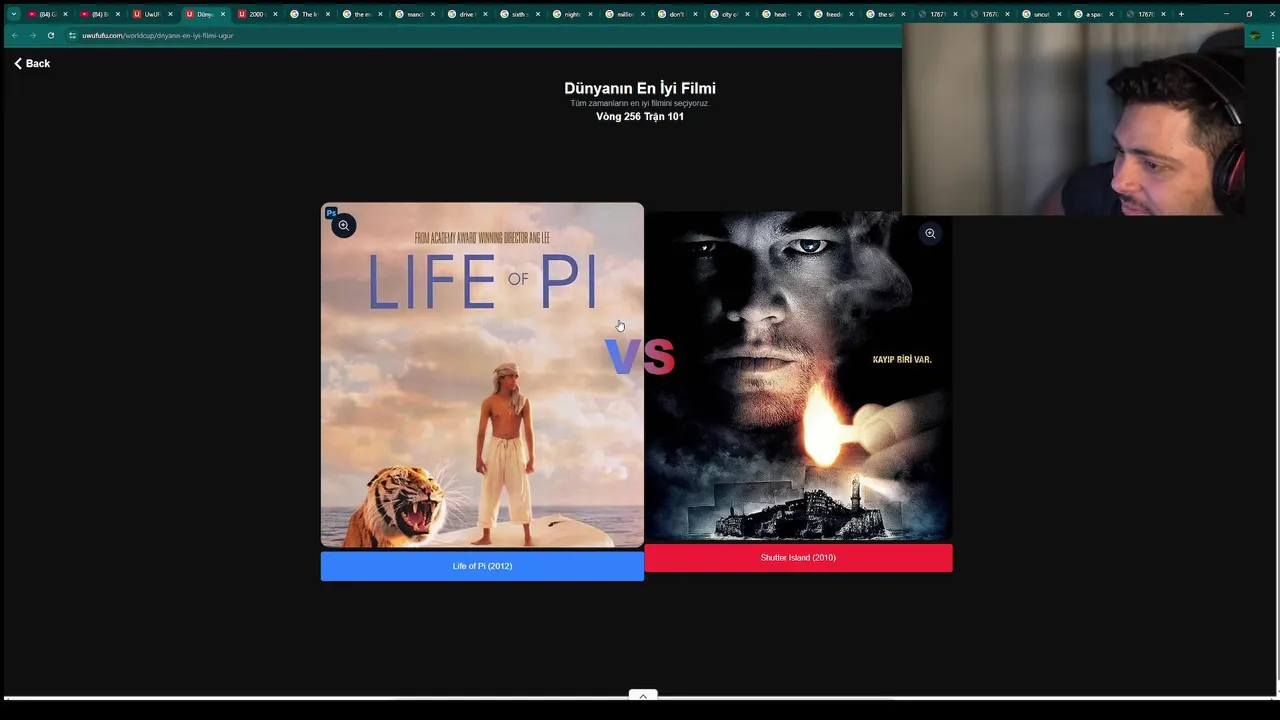Focus the uwufufu.com address bar
Screen dimensions: 1280x720
(480, 35)
